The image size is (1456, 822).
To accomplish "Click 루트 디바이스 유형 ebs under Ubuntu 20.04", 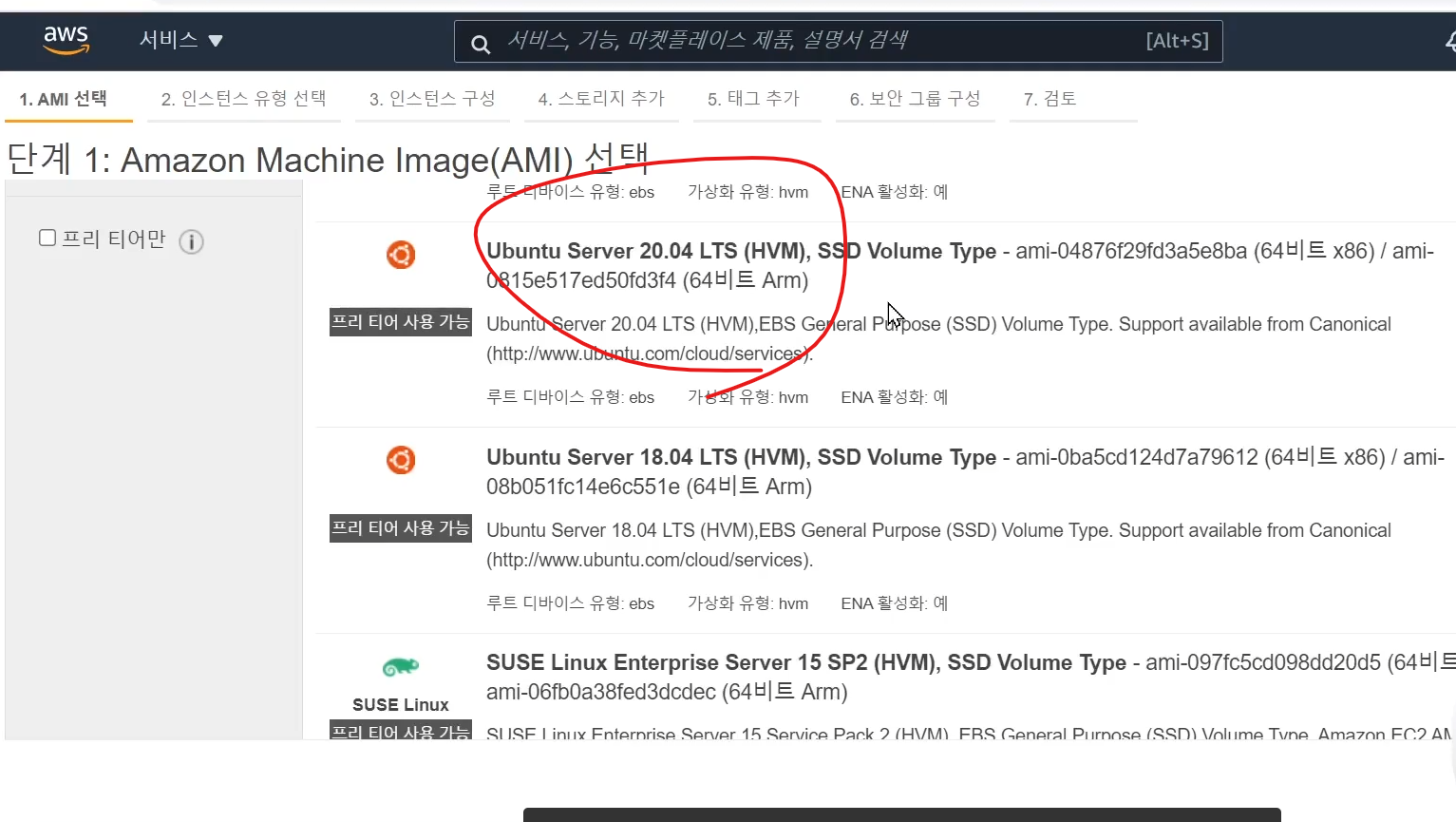I will pyautogui.click(x=571, y=397).
